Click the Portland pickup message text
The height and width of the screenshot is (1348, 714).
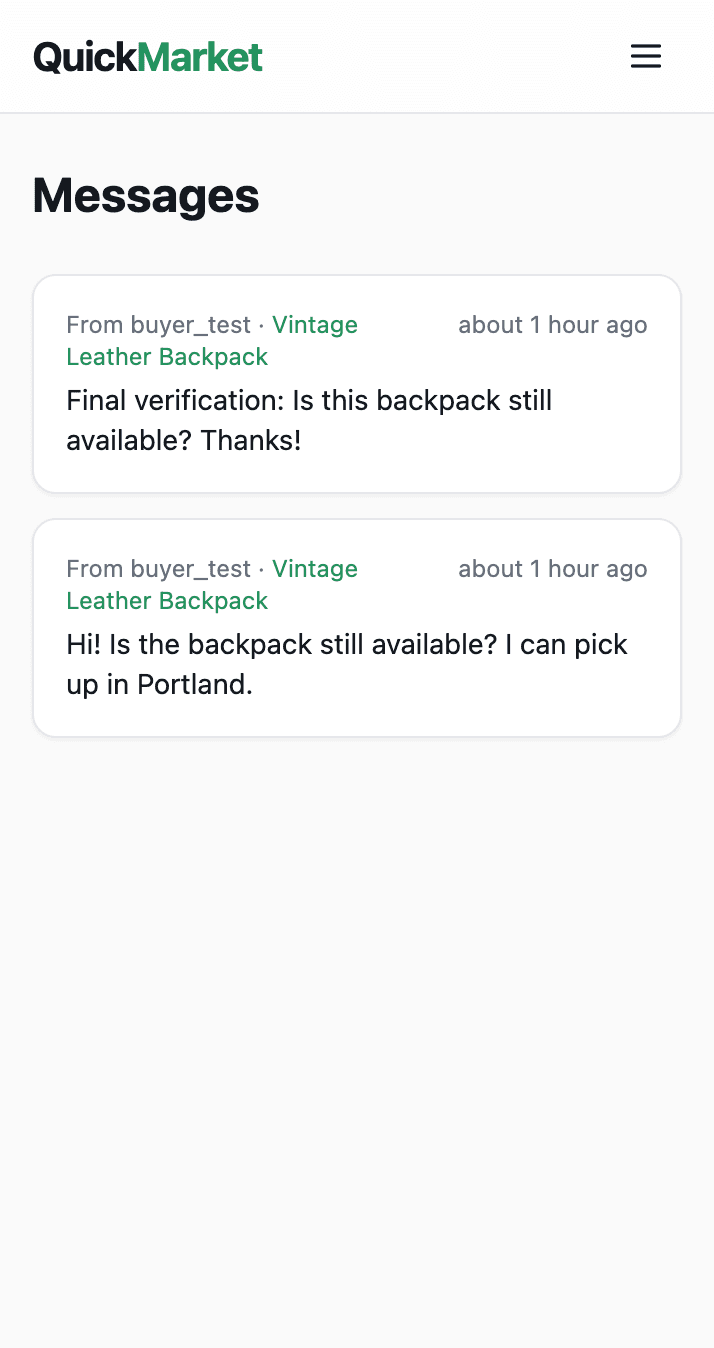tap(346, 664)
